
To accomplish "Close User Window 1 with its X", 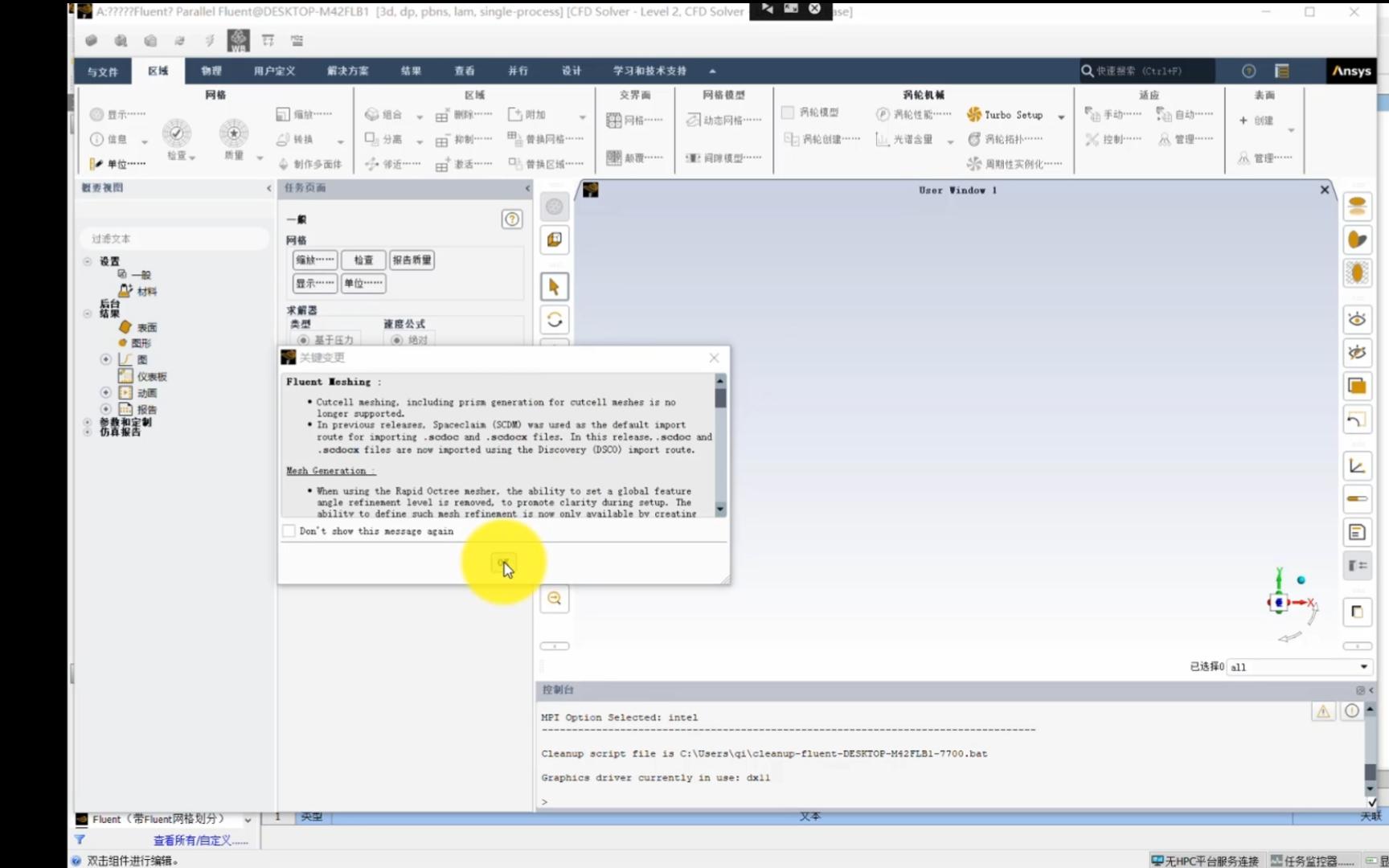I will 1325,190.
